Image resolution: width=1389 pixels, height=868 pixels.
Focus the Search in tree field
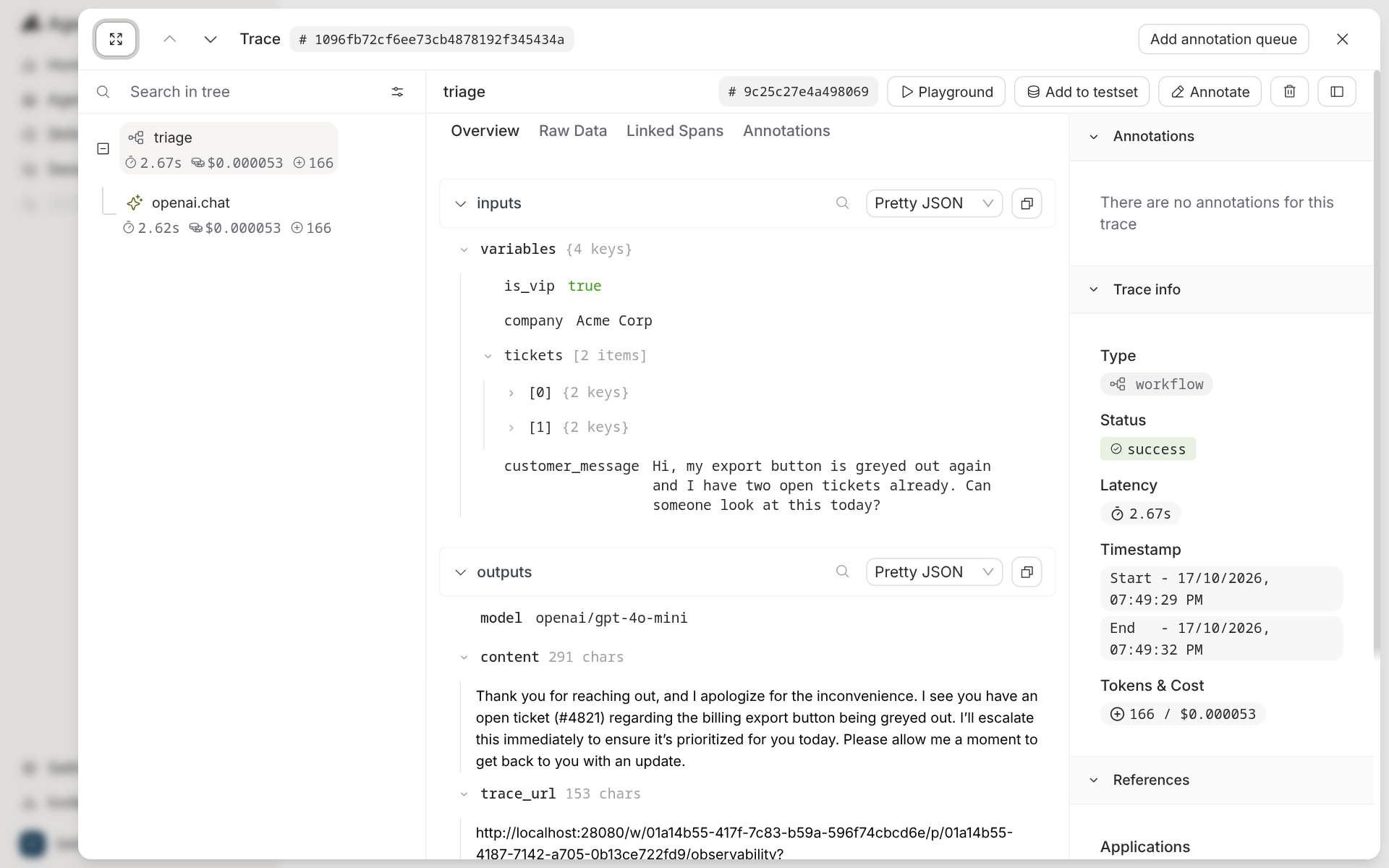click(253, 92)
